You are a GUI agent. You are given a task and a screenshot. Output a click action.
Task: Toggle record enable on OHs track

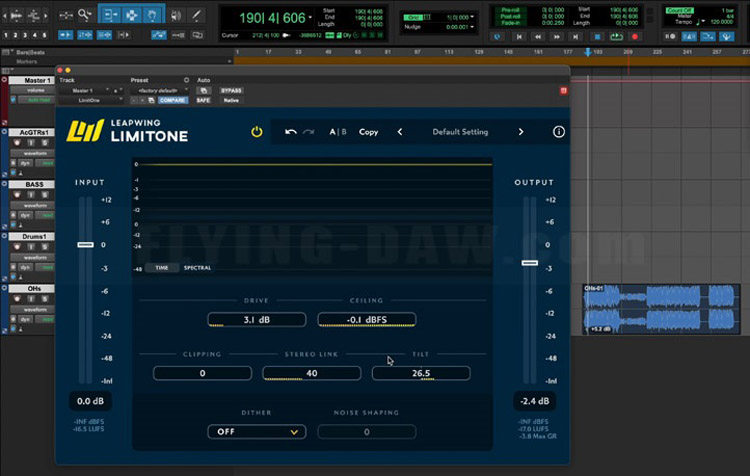point(17,299)
